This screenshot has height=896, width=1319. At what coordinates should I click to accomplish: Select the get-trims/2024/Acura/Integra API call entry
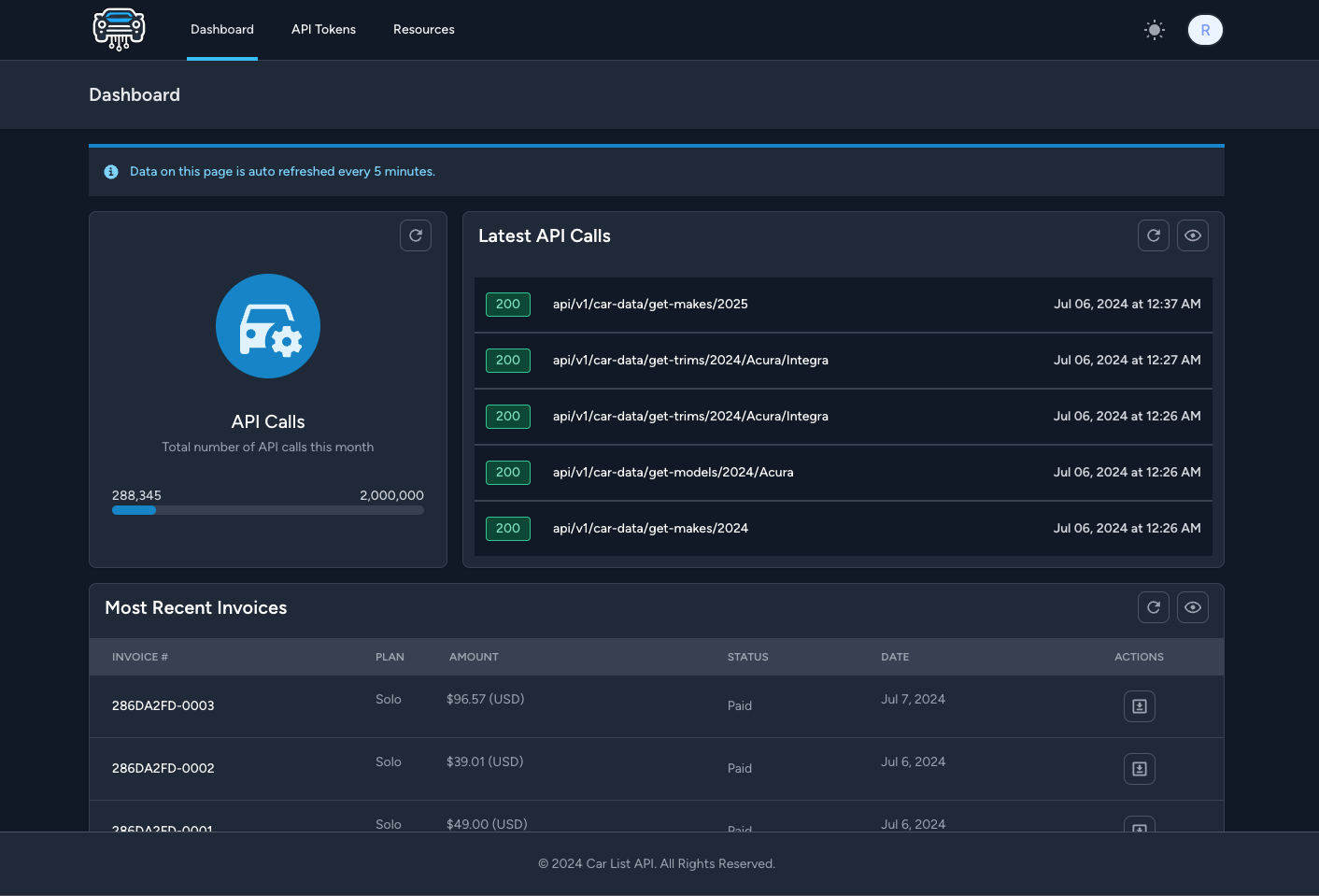pos(690,360)
